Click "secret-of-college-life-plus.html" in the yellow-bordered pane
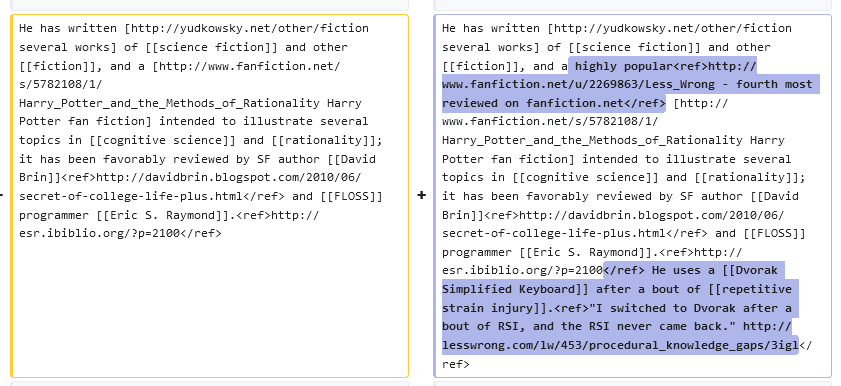 131,196
